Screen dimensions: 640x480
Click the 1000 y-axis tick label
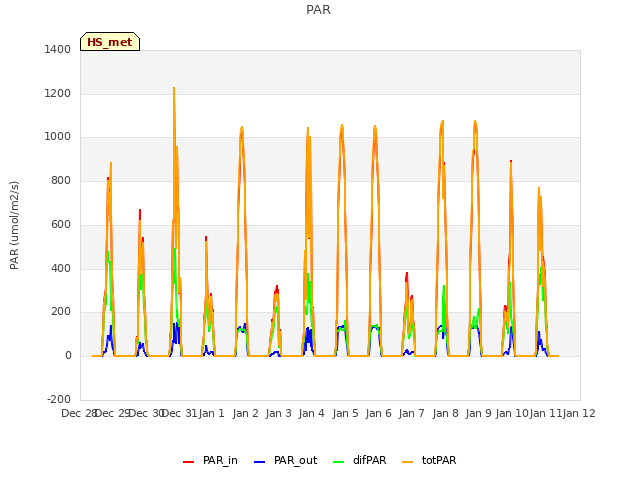[58, 137]
